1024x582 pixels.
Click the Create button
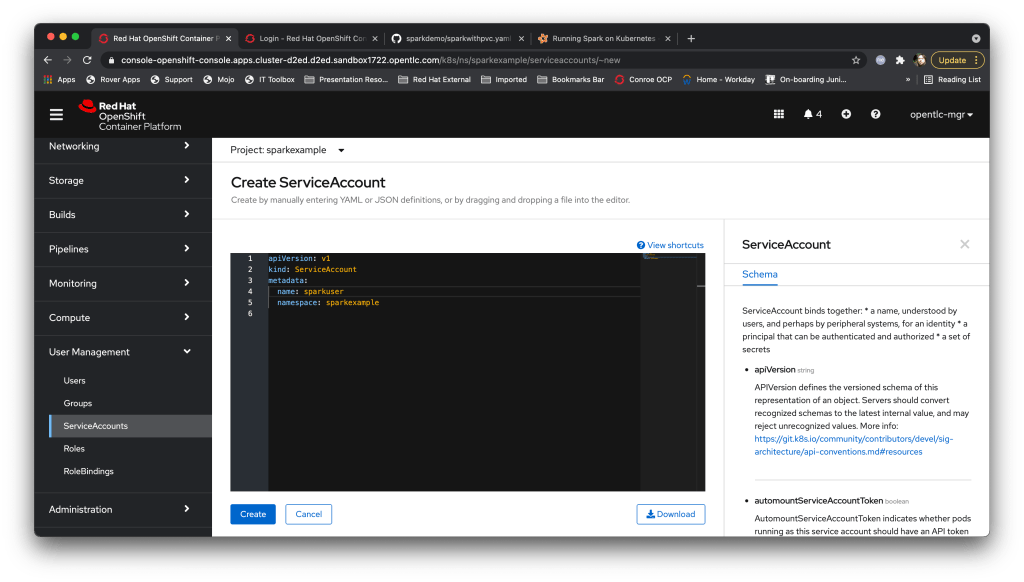(253, 514)
